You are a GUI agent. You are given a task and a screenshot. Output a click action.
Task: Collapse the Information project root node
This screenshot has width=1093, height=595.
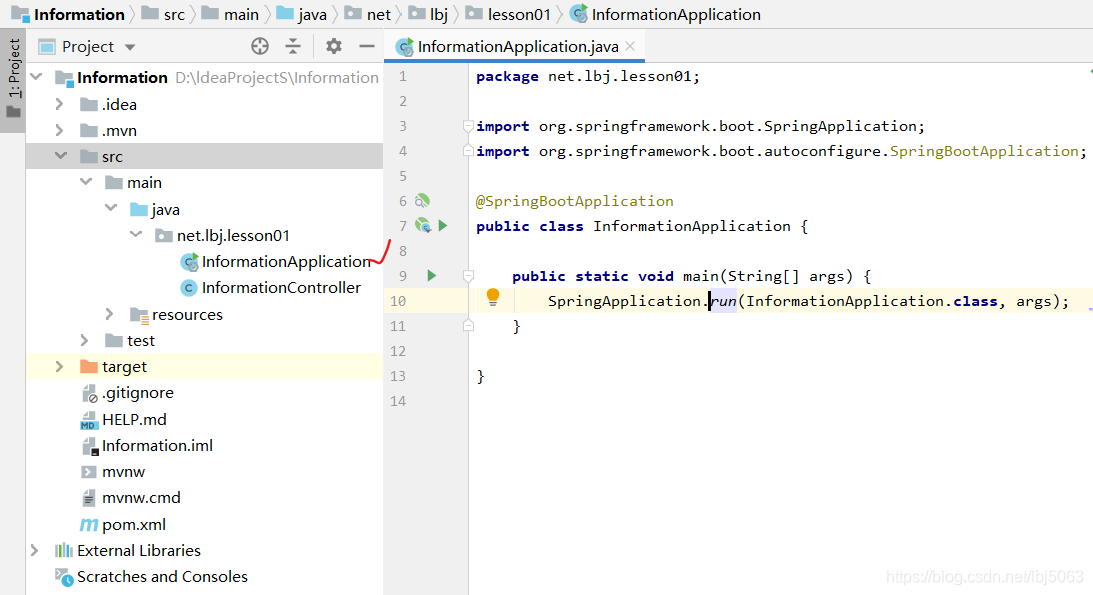[37, 77]
